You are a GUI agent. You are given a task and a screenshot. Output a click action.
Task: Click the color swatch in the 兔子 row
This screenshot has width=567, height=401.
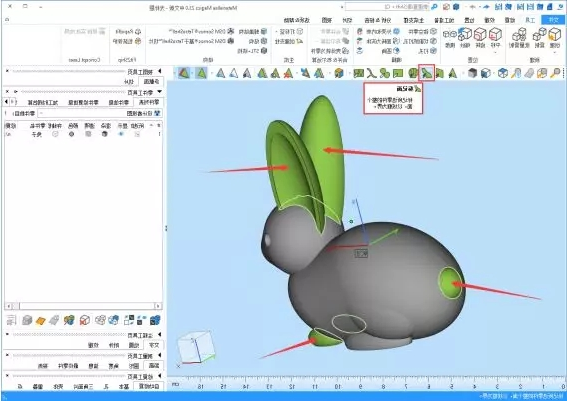72,134
